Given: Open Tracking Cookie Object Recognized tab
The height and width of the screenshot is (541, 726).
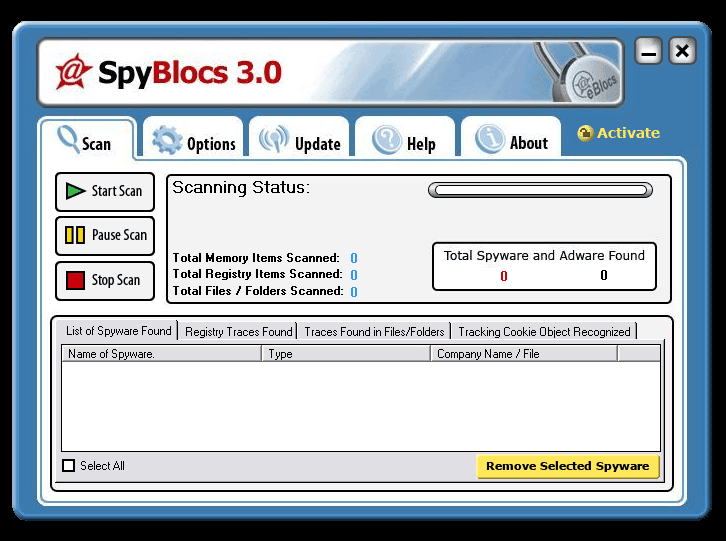Looking at the screenshot, I should tap(544, 332).
